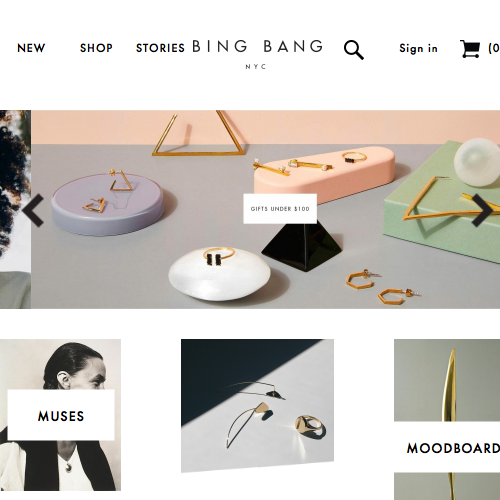This screenshot has width=500, height=500.
Task: Click the black pyramid in the banner
Action: pos(302,246)
